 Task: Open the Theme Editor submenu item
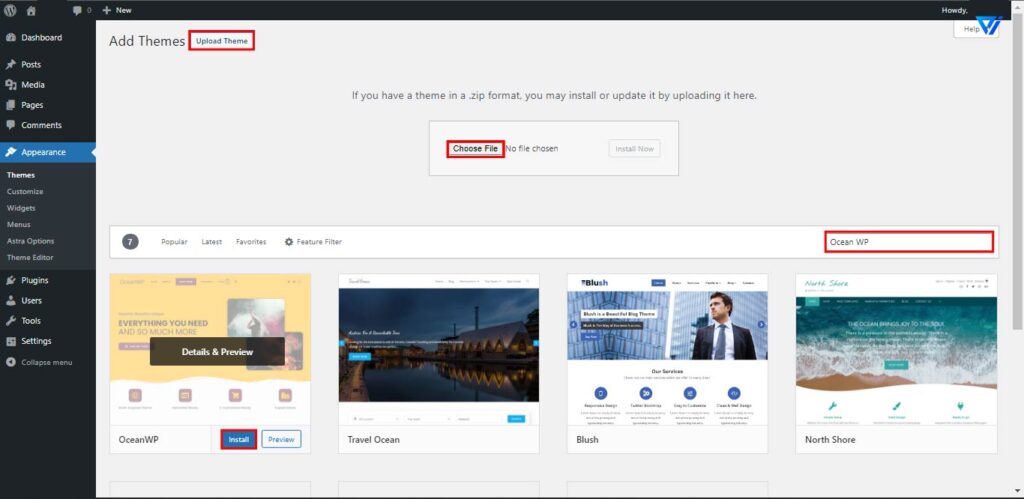(x=30, y=257)
